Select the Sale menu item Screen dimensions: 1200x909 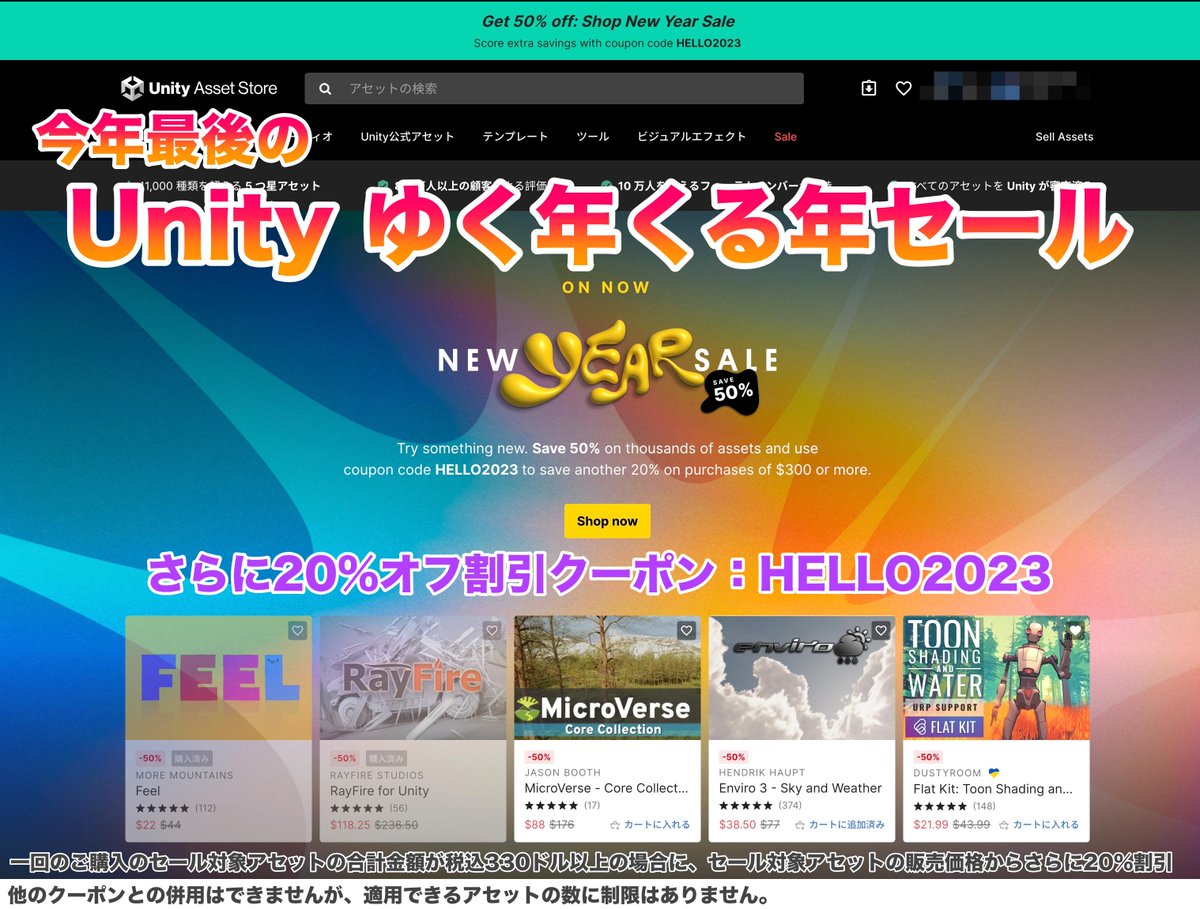tap(785, 136)
